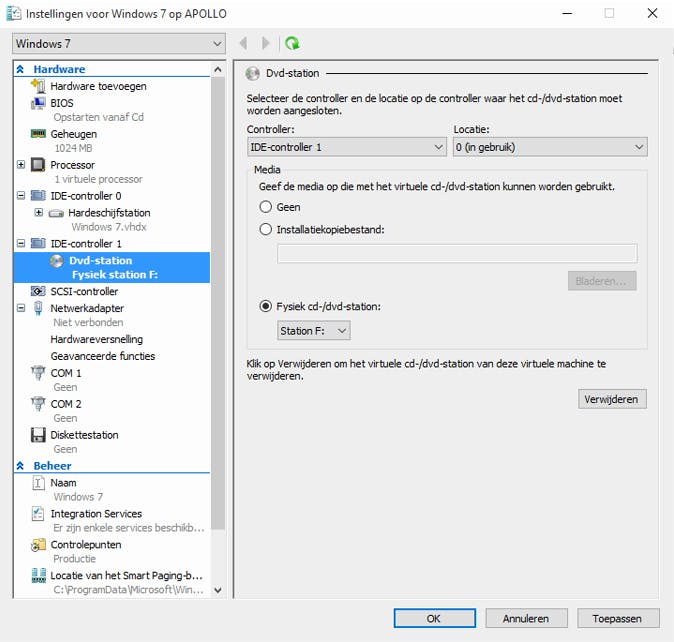Click the Netwerkadapter icon
The image size is (674, 642).
(x=38, y=308)
